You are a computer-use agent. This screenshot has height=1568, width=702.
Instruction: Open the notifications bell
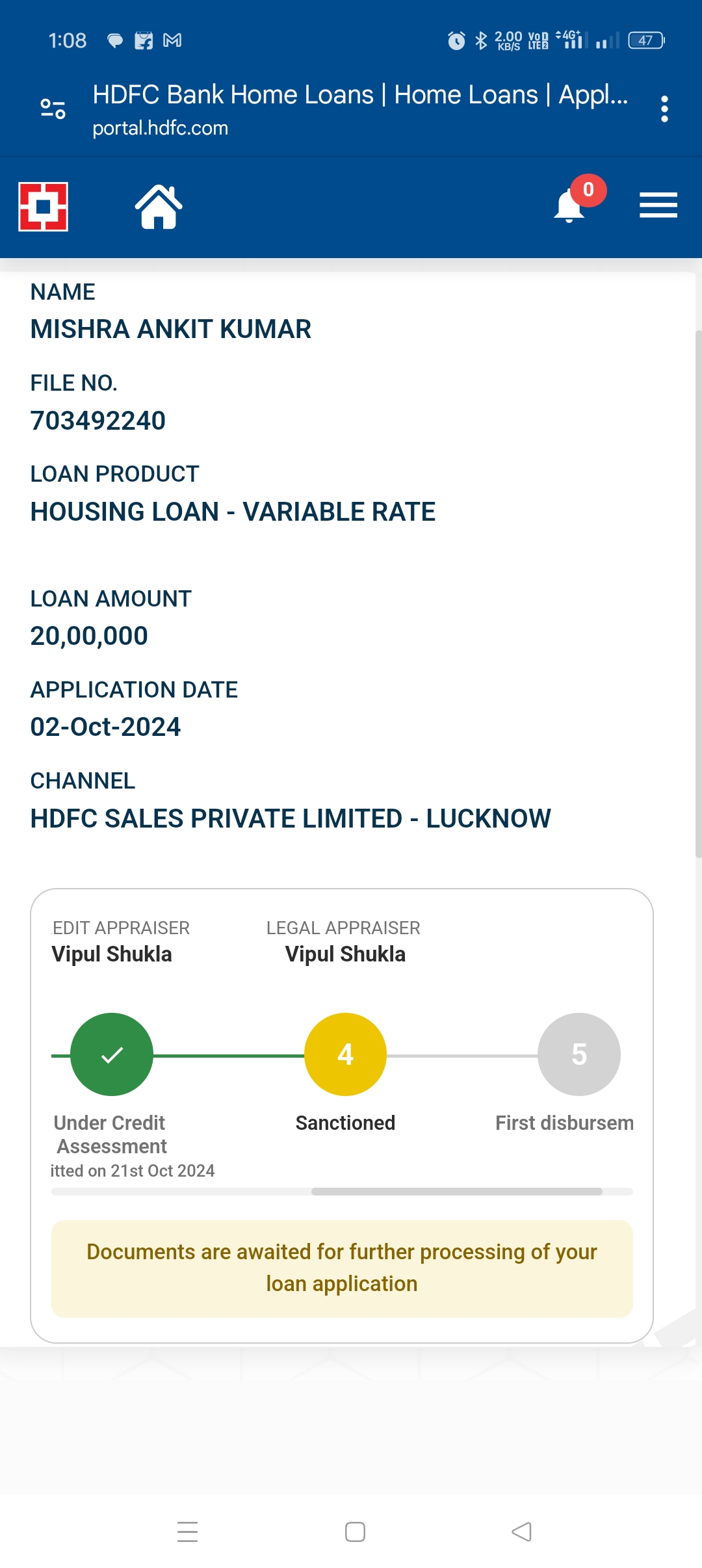[569, 207]
